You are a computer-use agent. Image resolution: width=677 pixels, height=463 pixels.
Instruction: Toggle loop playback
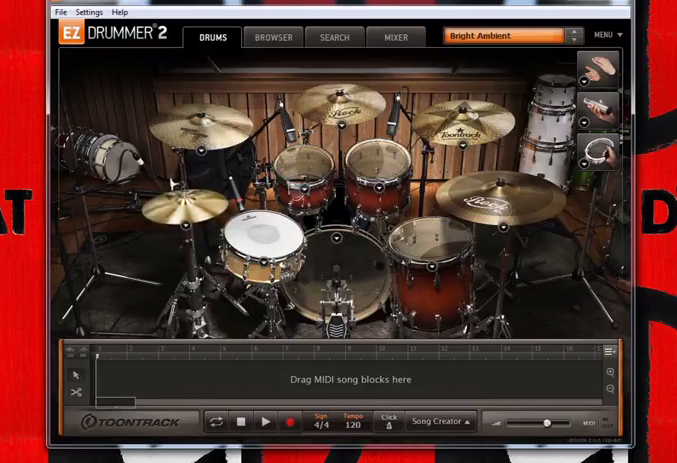pos(216,422)
